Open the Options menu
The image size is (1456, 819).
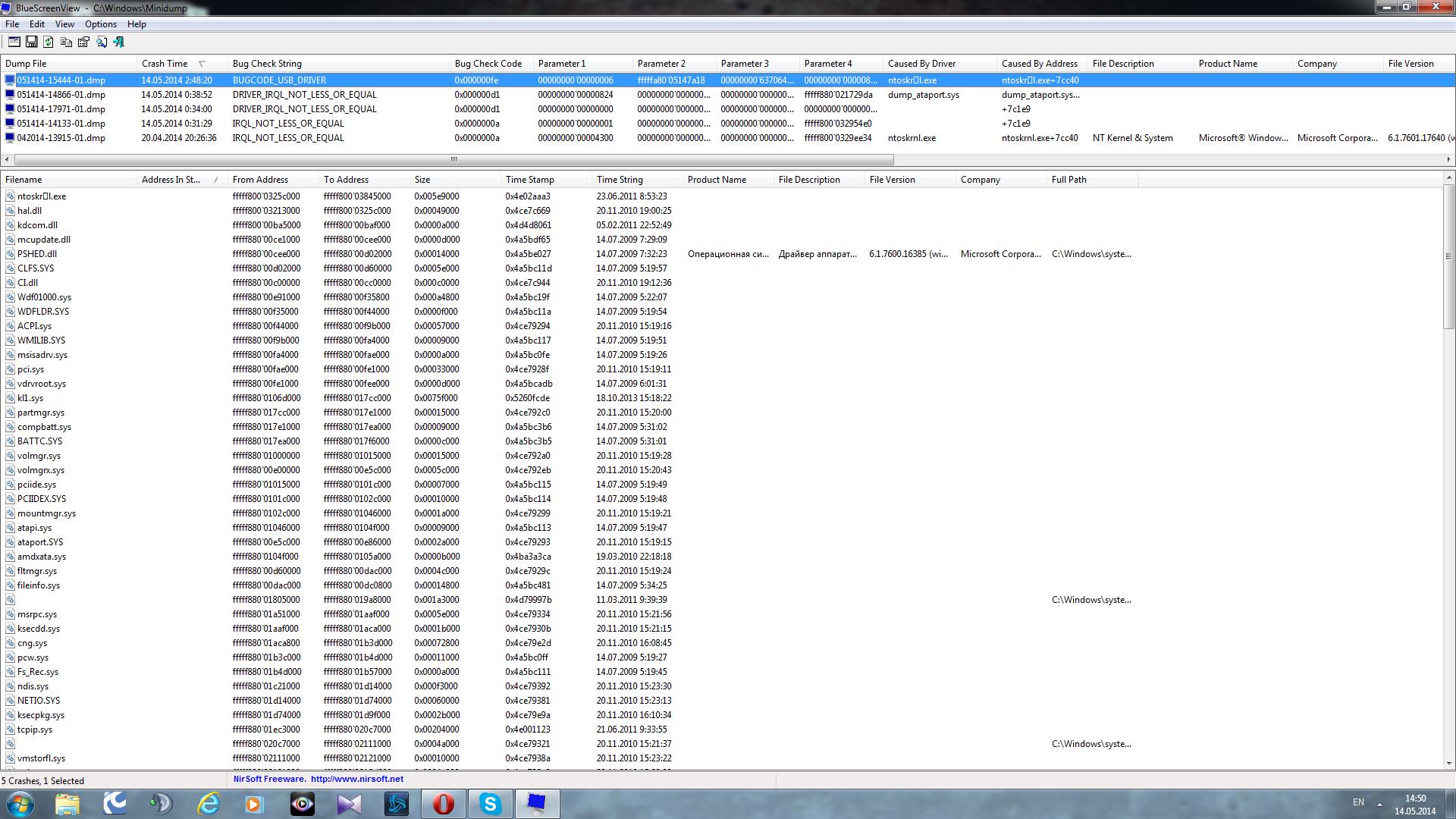(x=100, y=24)
